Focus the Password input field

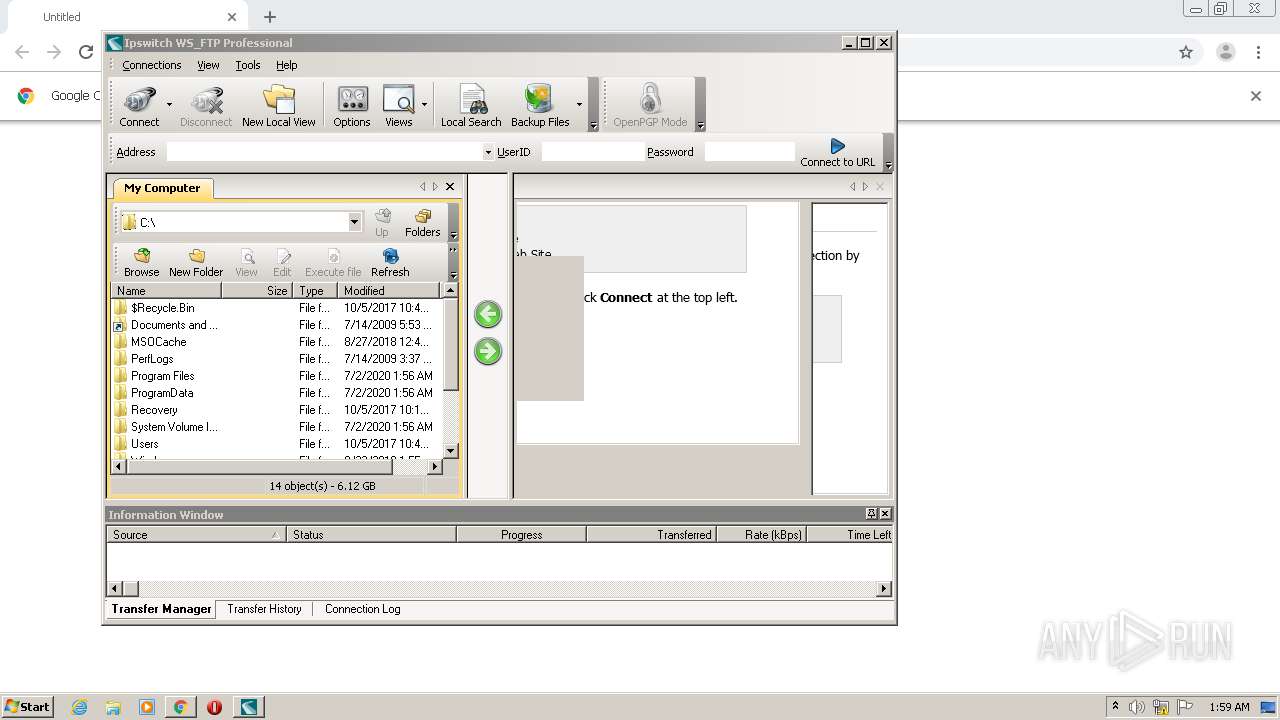(749, 152)
